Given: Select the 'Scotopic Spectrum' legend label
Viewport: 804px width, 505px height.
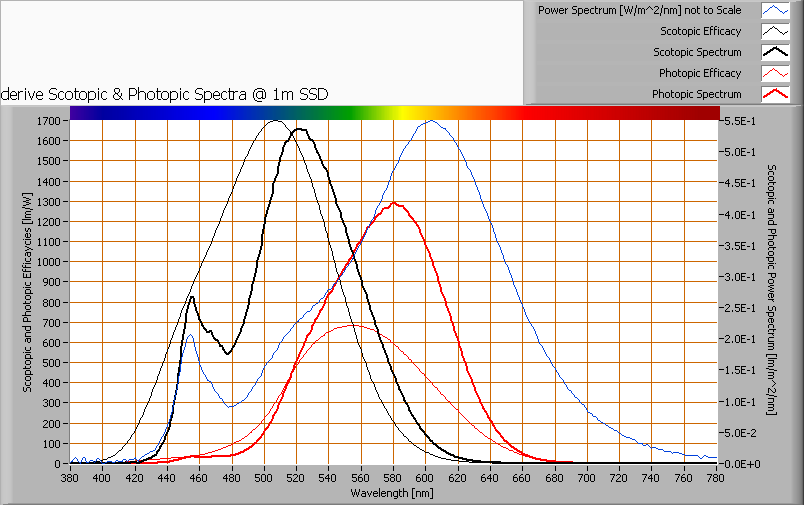Looking at the screenshot, I should pos(697,52).
